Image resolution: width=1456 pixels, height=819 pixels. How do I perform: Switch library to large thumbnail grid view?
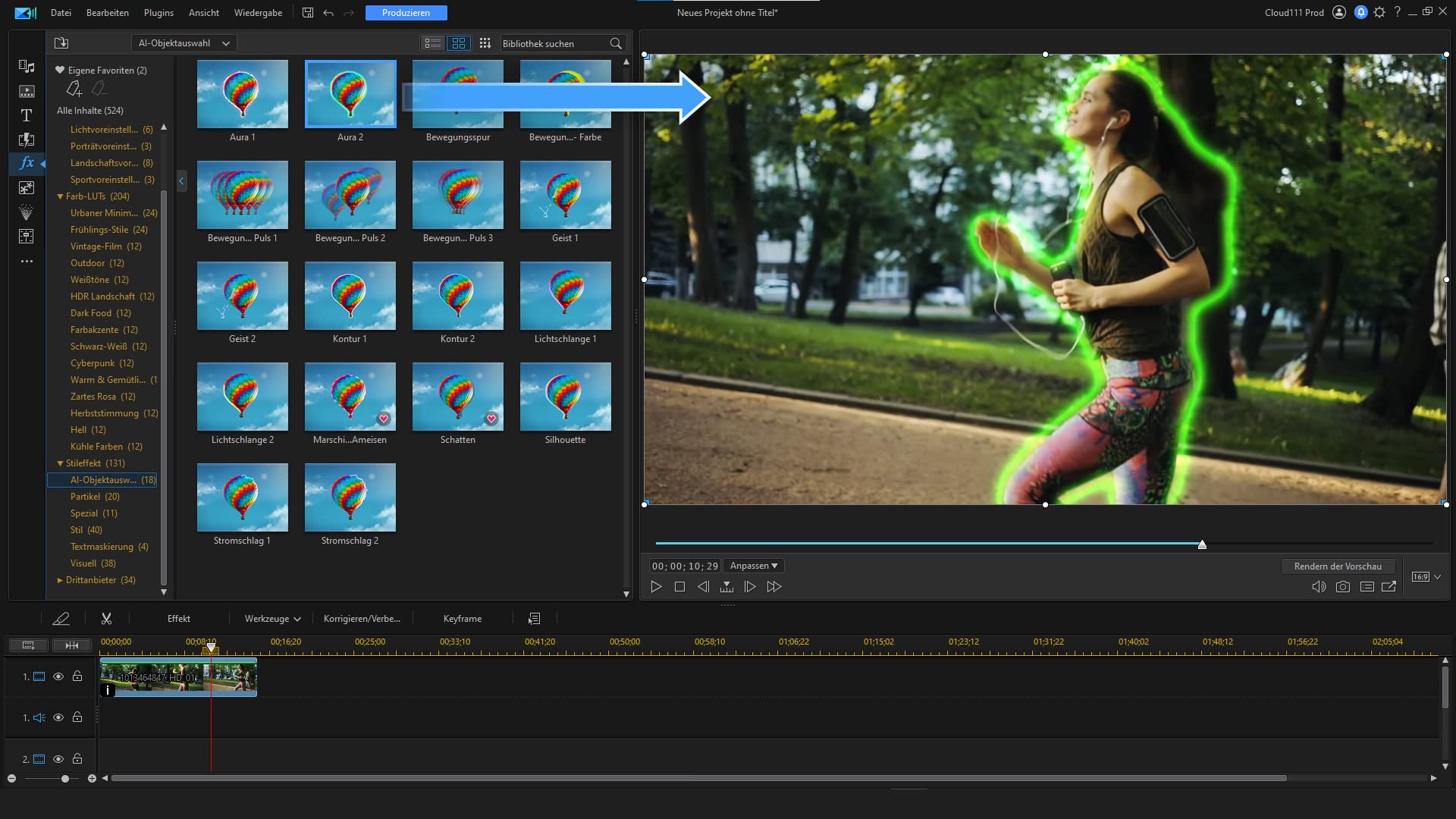(x=459, y=43)
